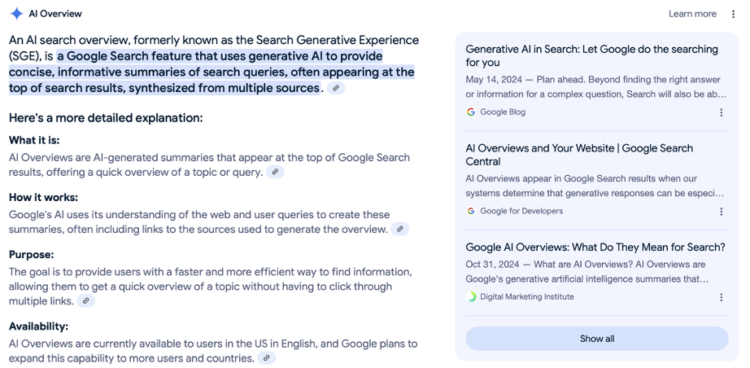Click the Digital Marketing Institute favicon
Screen dimensions: 750x368
tap(471, 297)
